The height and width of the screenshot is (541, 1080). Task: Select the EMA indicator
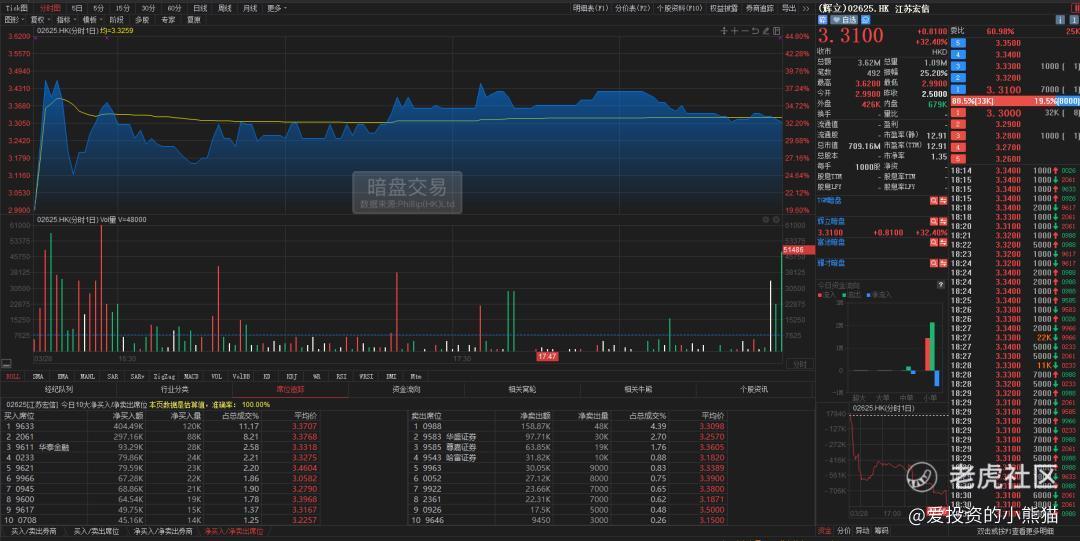point(63,376)
